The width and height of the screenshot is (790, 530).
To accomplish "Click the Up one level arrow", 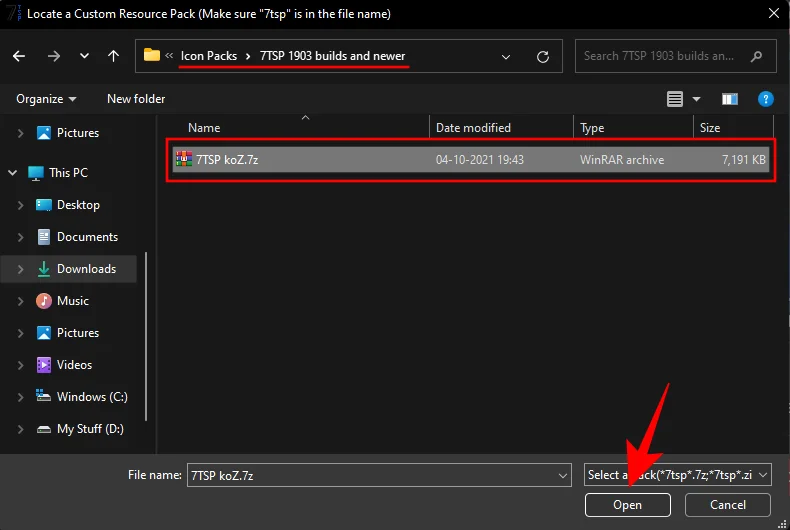I will pos(114,56).
